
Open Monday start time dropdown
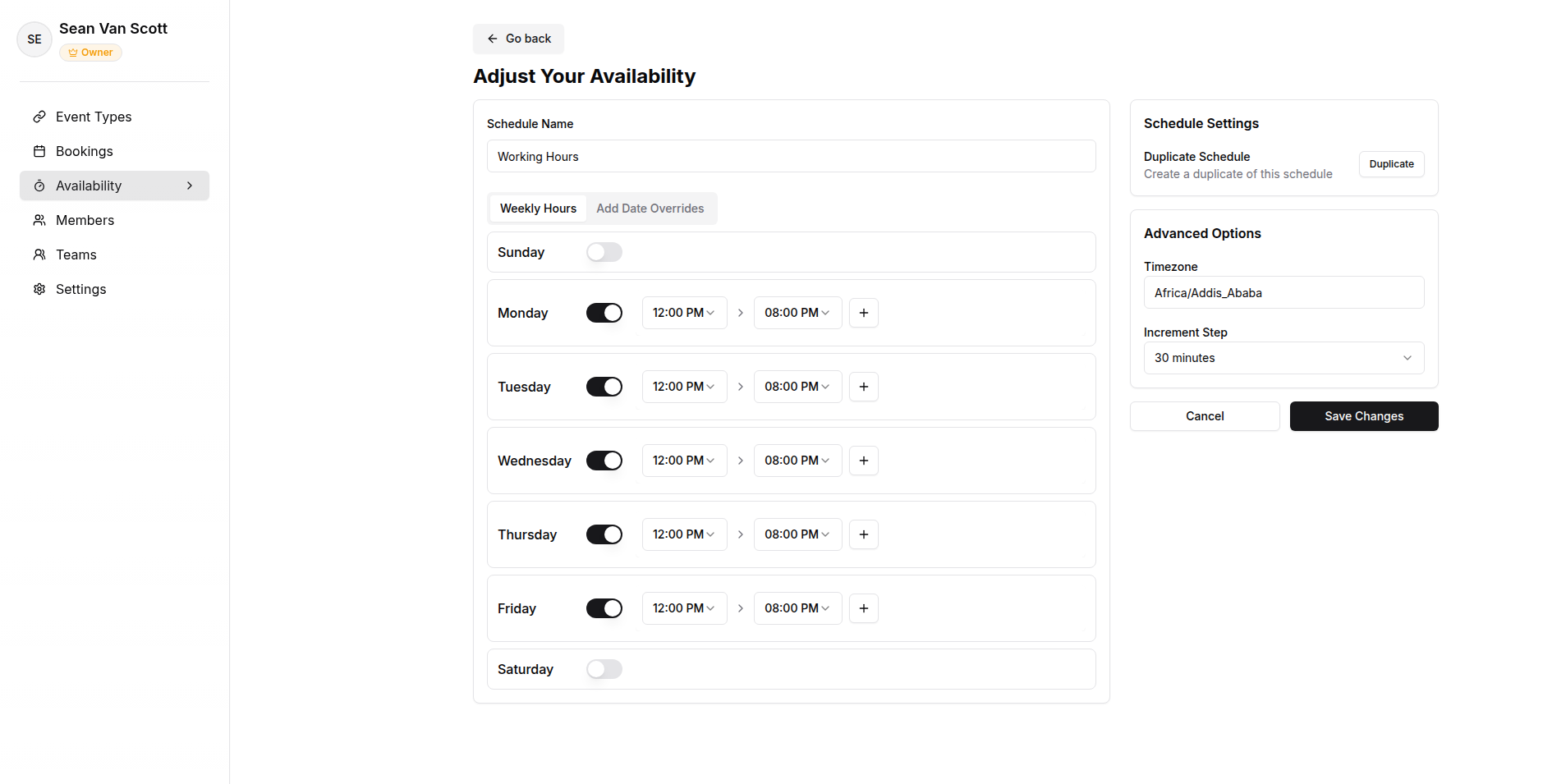684,313
